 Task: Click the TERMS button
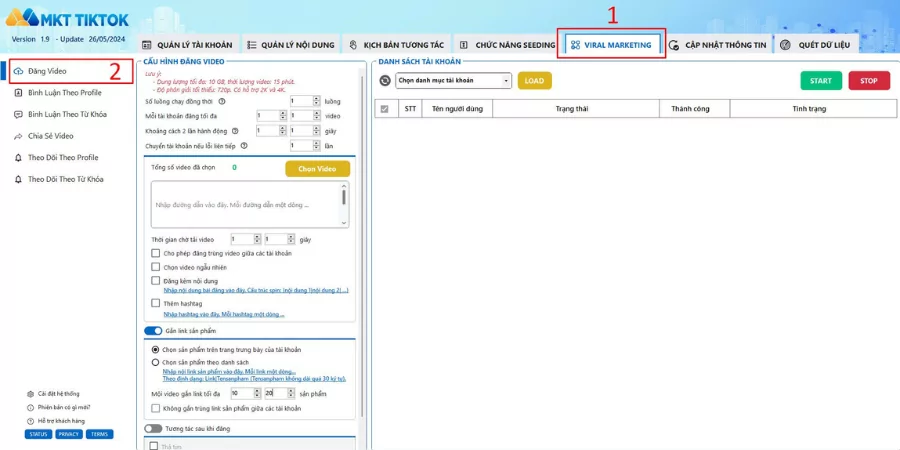click(100, 435)
